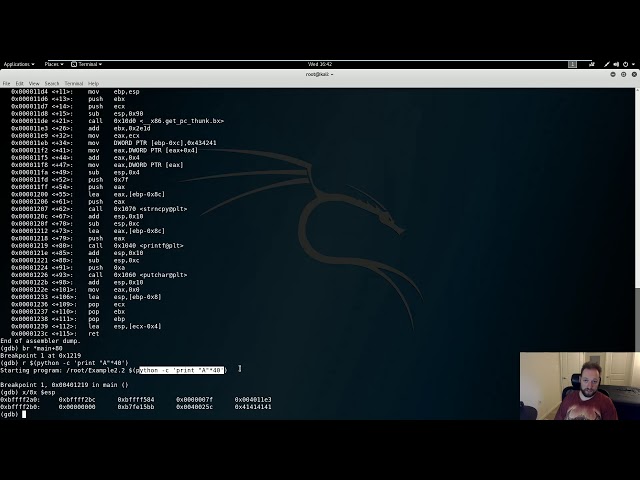Click the volume speaker icon in the top bar
Image resolution: width=640 pixels, height=480 pixels.
pyautogui.click(x=616, y=64)
